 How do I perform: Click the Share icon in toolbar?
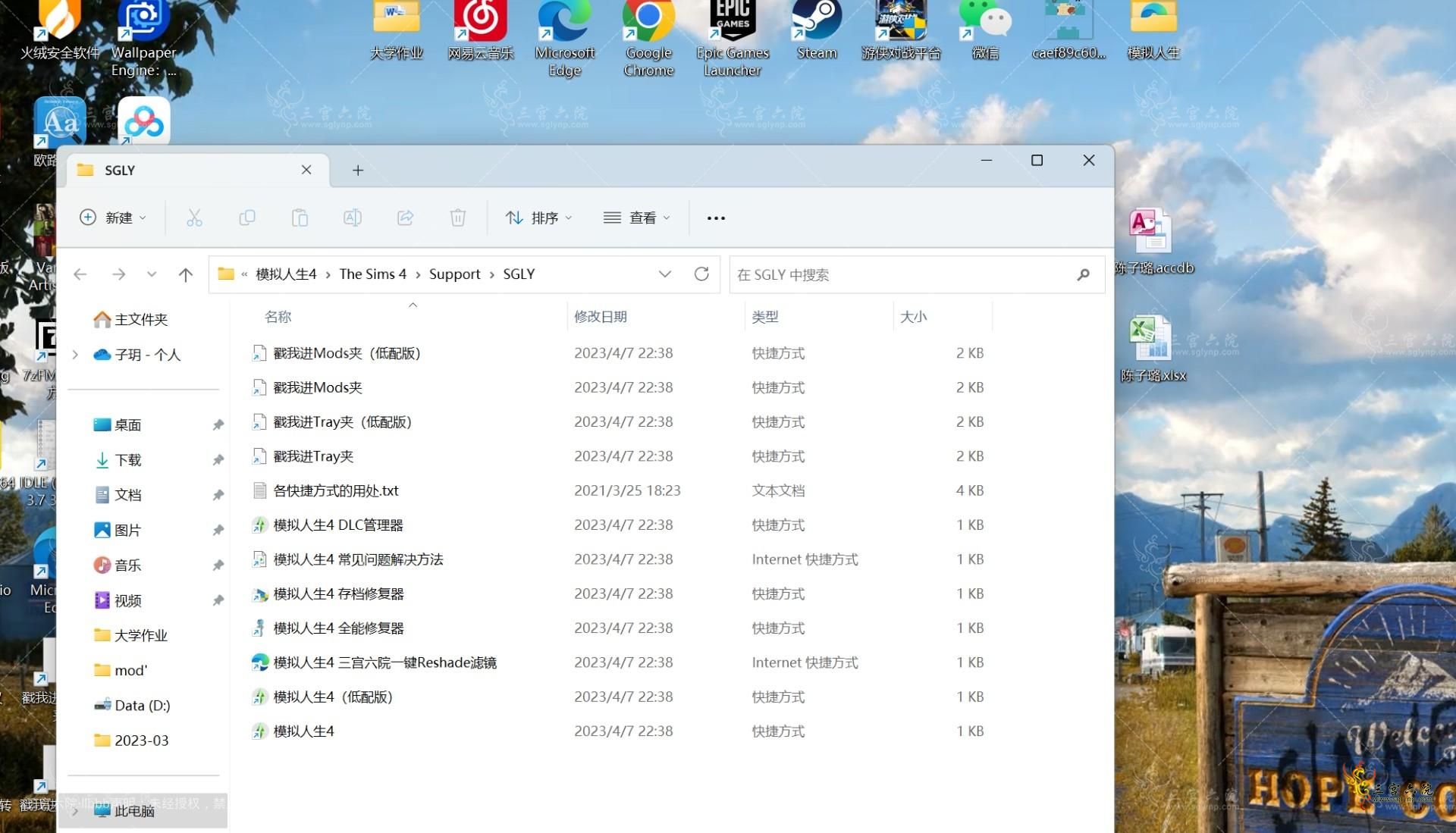pyautogui.click(x=405, y=218)
